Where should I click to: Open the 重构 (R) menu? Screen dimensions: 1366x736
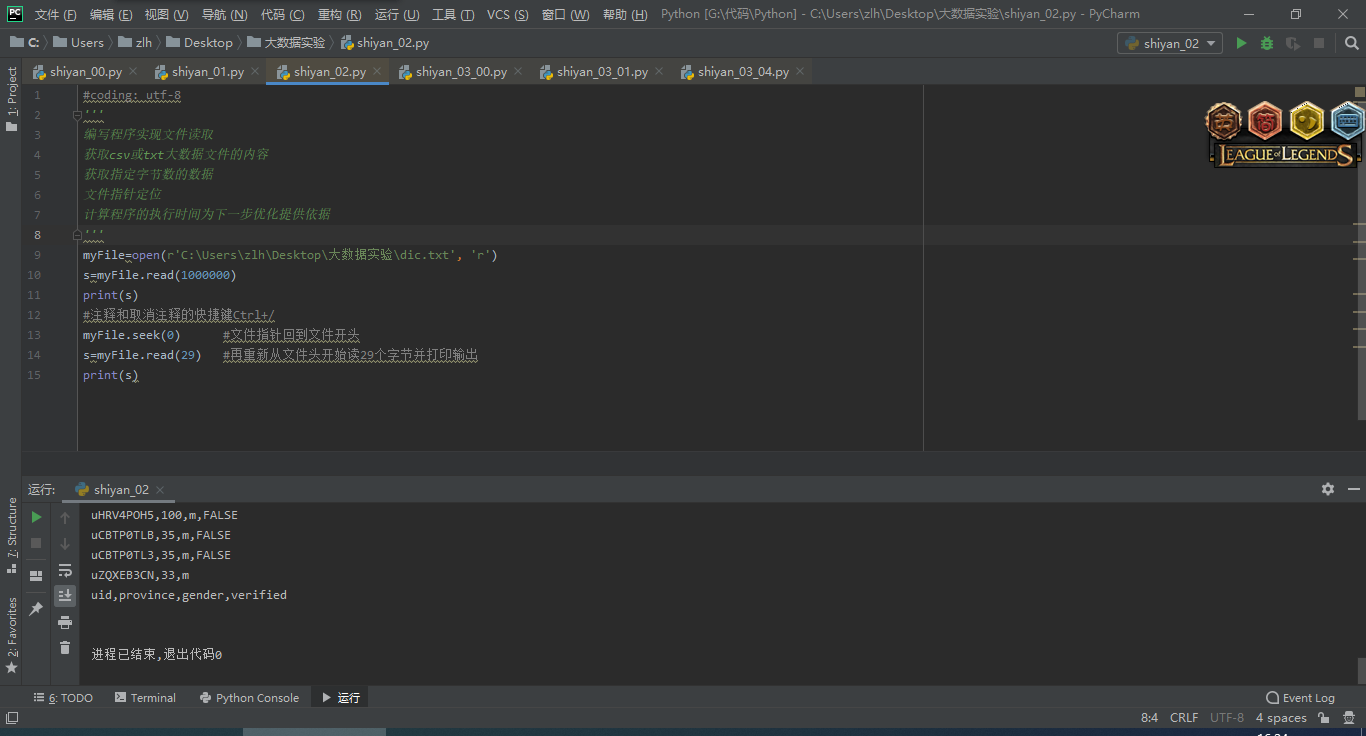click(339, 15)
